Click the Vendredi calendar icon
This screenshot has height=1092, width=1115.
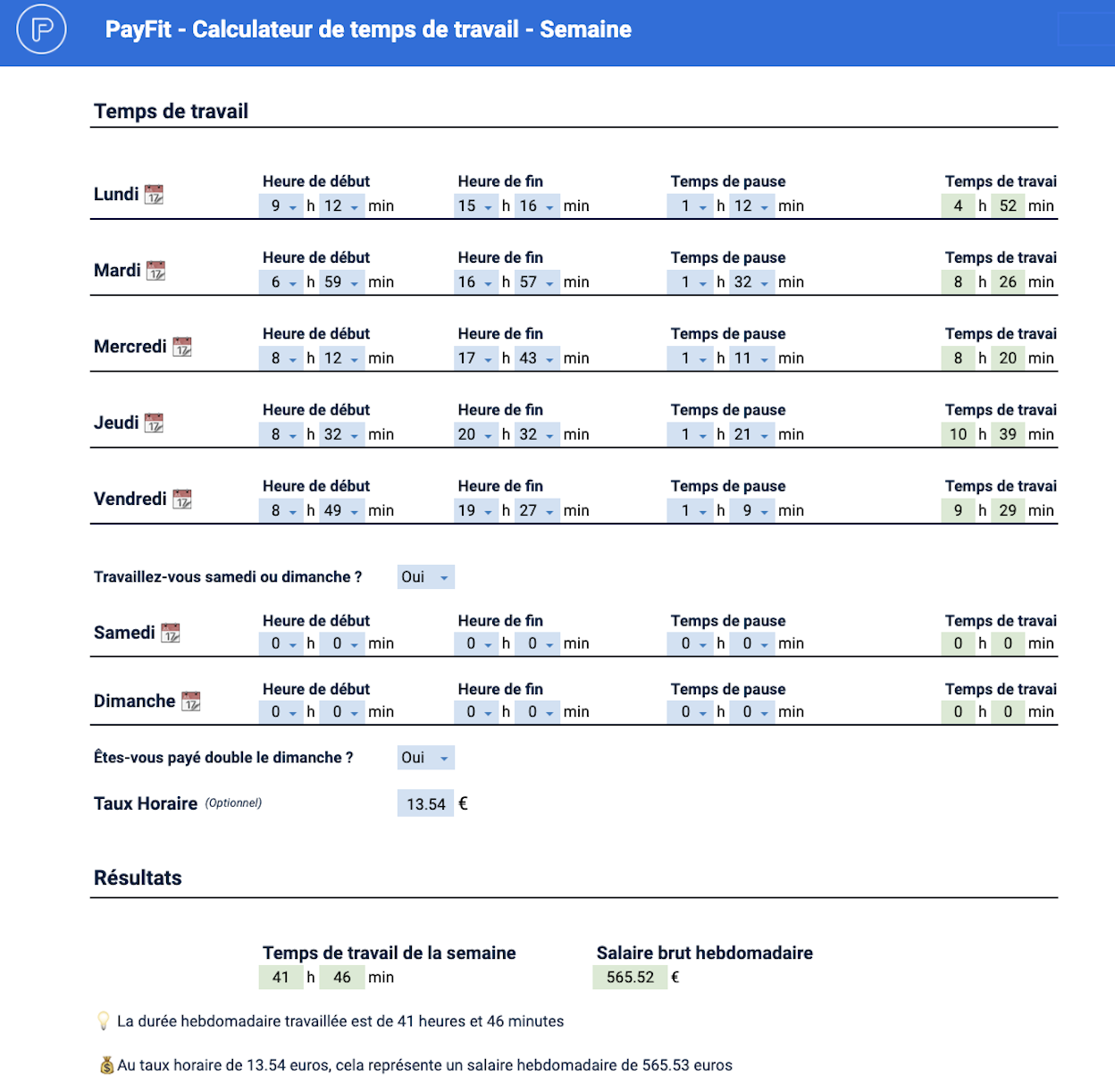pos(182,499)
